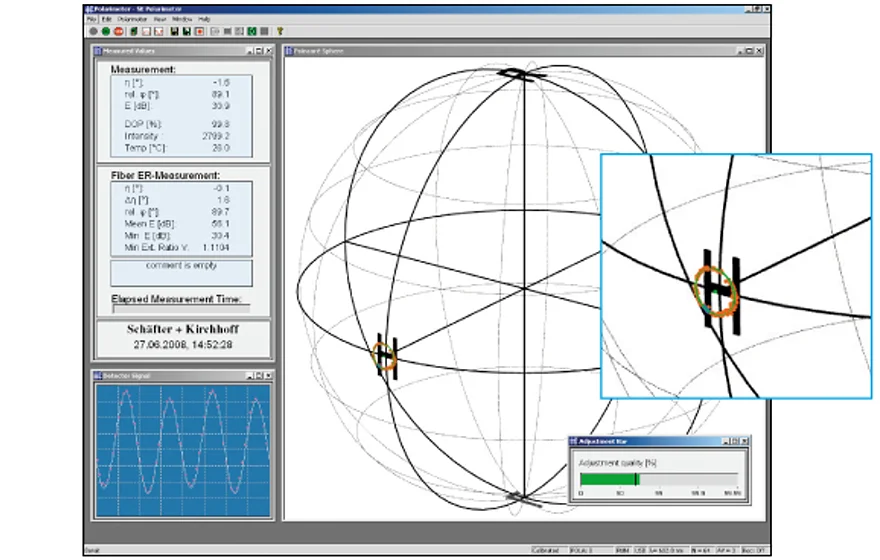Click the Detector Signal window title icon
The height and width of the screenshot is (560, 880).
click(x=97, y=375)
